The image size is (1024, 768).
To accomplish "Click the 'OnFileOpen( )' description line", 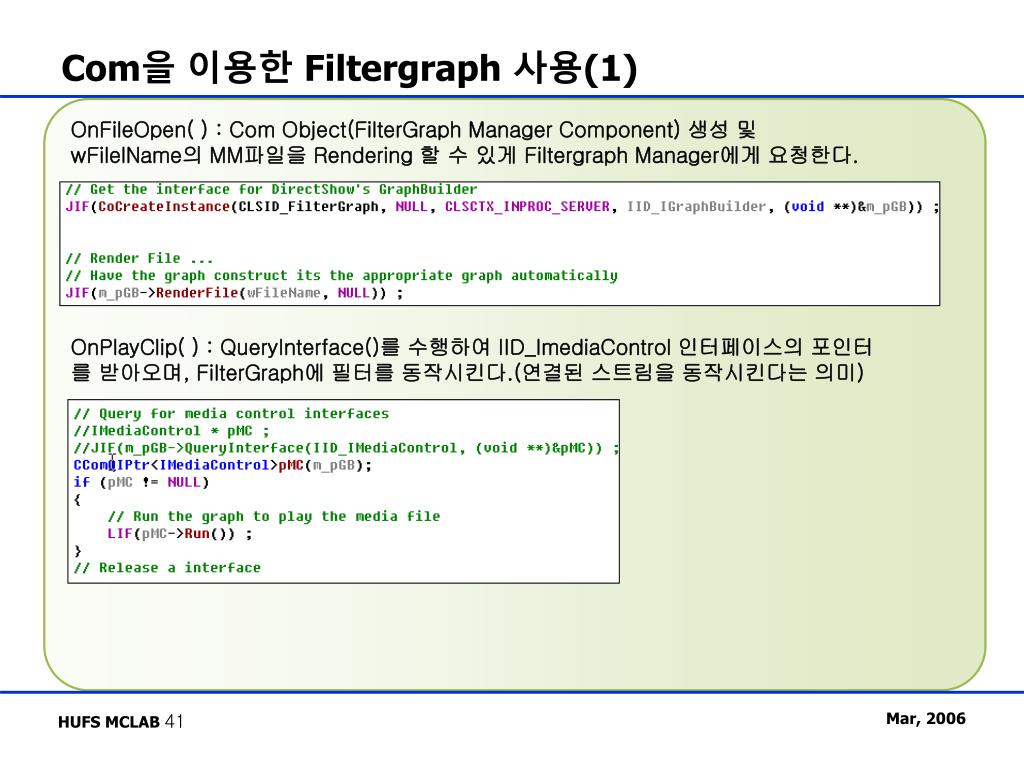I will tap(413, 129).
